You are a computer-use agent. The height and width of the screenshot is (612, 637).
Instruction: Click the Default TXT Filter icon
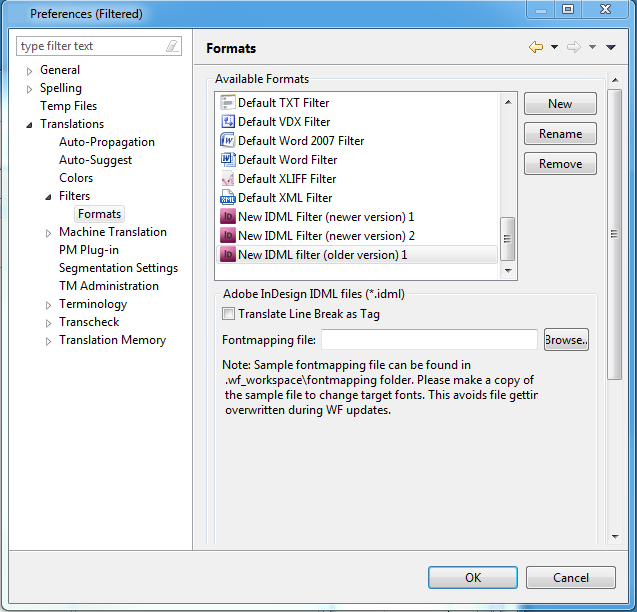click(x=228, y=102)
